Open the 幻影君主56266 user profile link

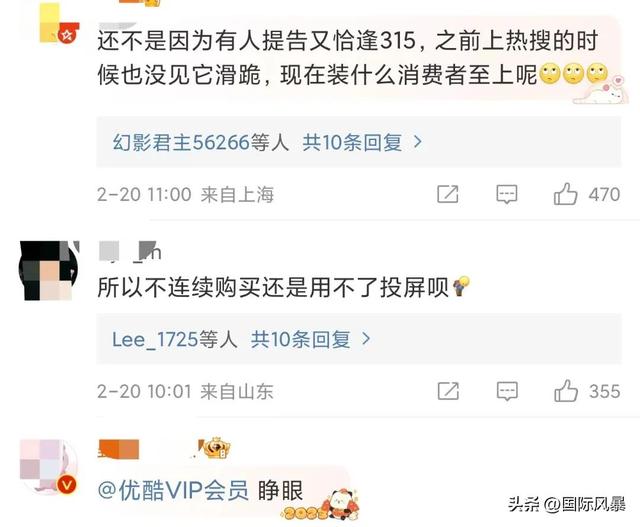click(181, 142)
